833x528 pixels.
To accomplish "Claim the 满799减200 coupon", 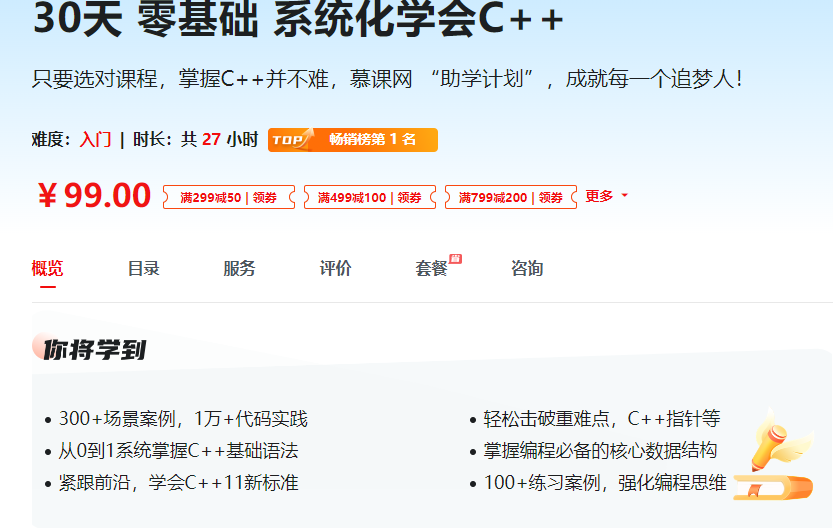I will pyautogui.click(x=511, y=197).
